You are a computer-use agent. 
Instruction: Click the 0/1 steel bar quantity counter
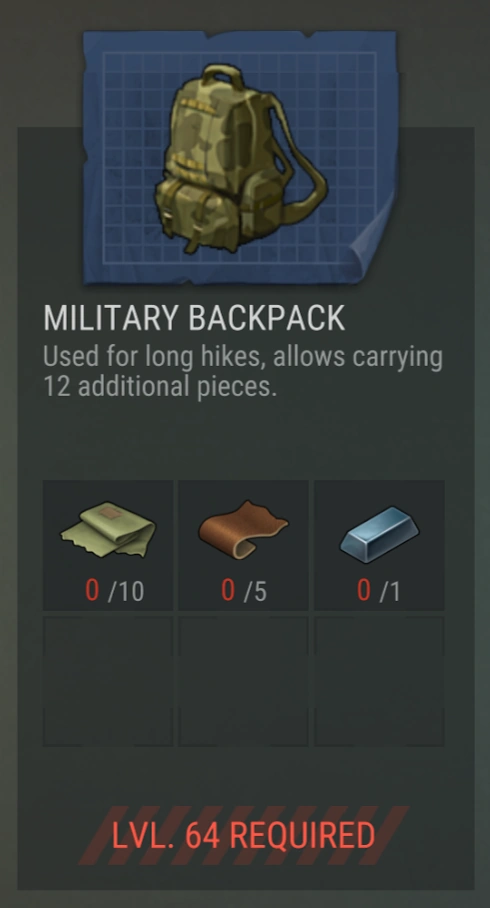click(x=379, y=591)
